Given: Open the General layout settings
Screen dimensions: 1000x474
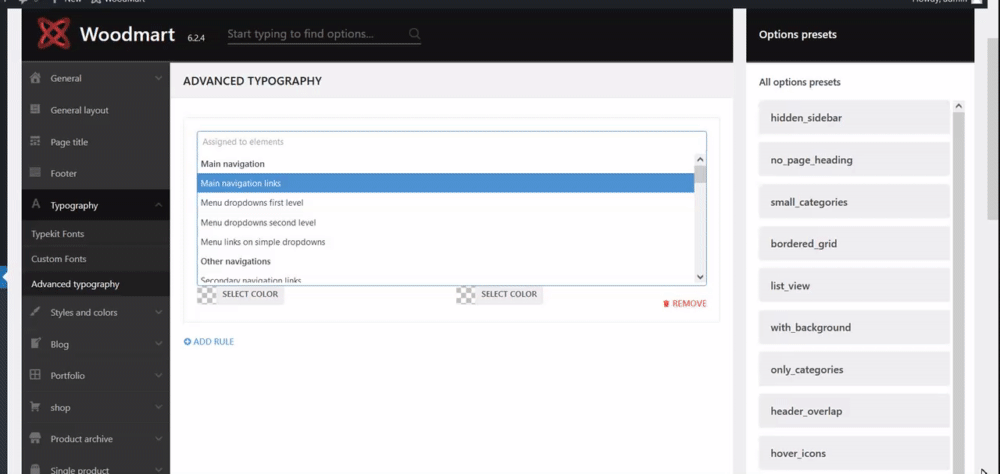Looking at the screenshot, I should tap(96, 110).
